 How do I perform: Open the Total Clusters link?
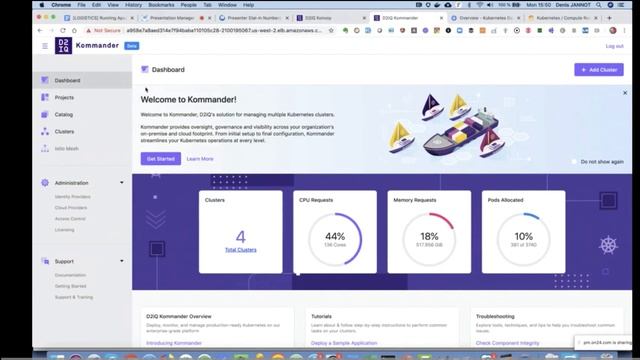pos(241,250)
